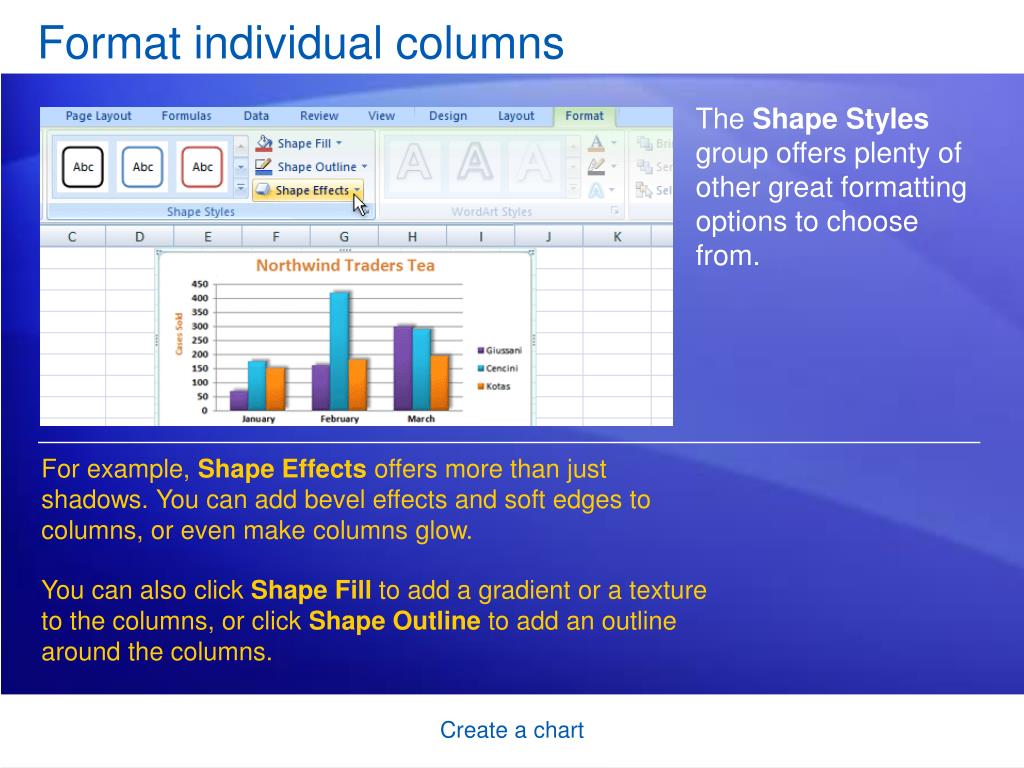Switch to the Formulas tab
The width and height of the screenshot is (1024, 768).
[186, 116]
